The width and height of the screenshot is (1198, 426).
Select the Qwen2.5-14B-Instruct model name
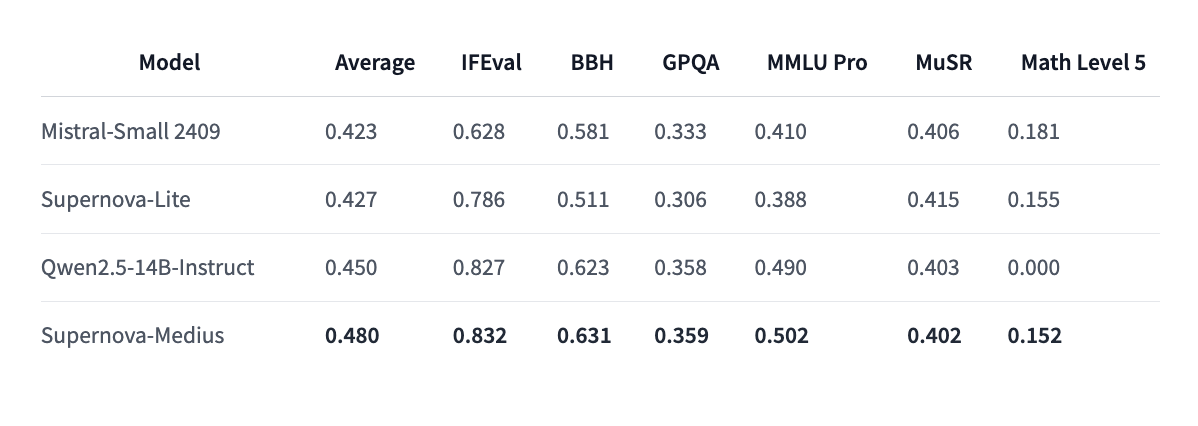coord(148,267)
